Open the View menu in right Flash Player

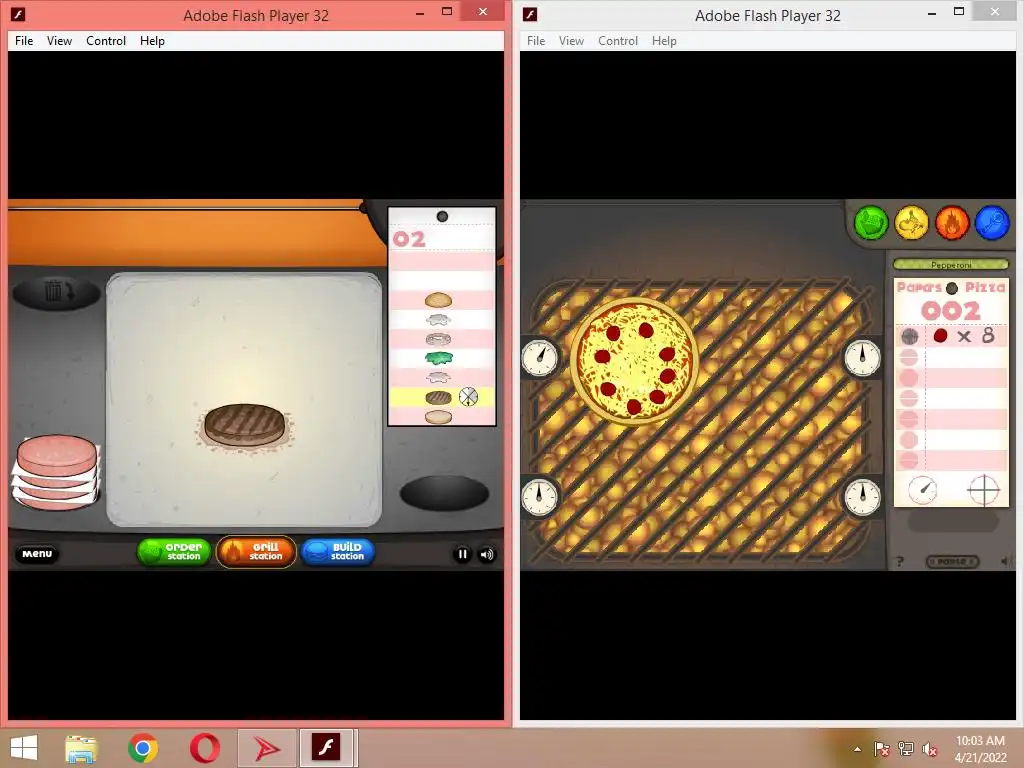[x=571, y=40]
